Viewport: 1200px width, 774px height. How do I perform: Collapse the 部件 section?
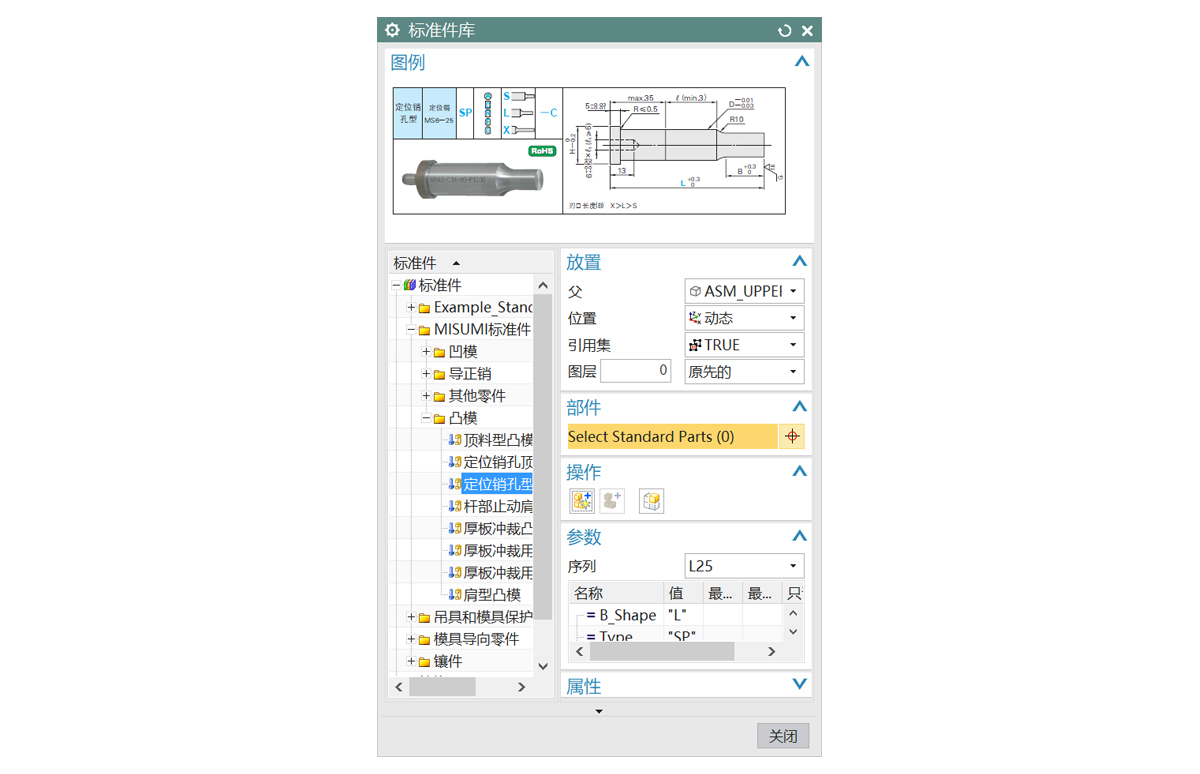[799, 407]
